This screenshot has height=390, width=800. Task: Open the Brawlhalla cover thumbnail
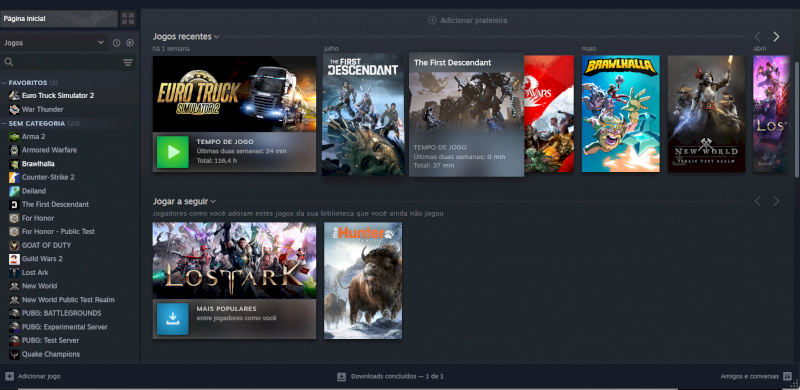(620, 113)
